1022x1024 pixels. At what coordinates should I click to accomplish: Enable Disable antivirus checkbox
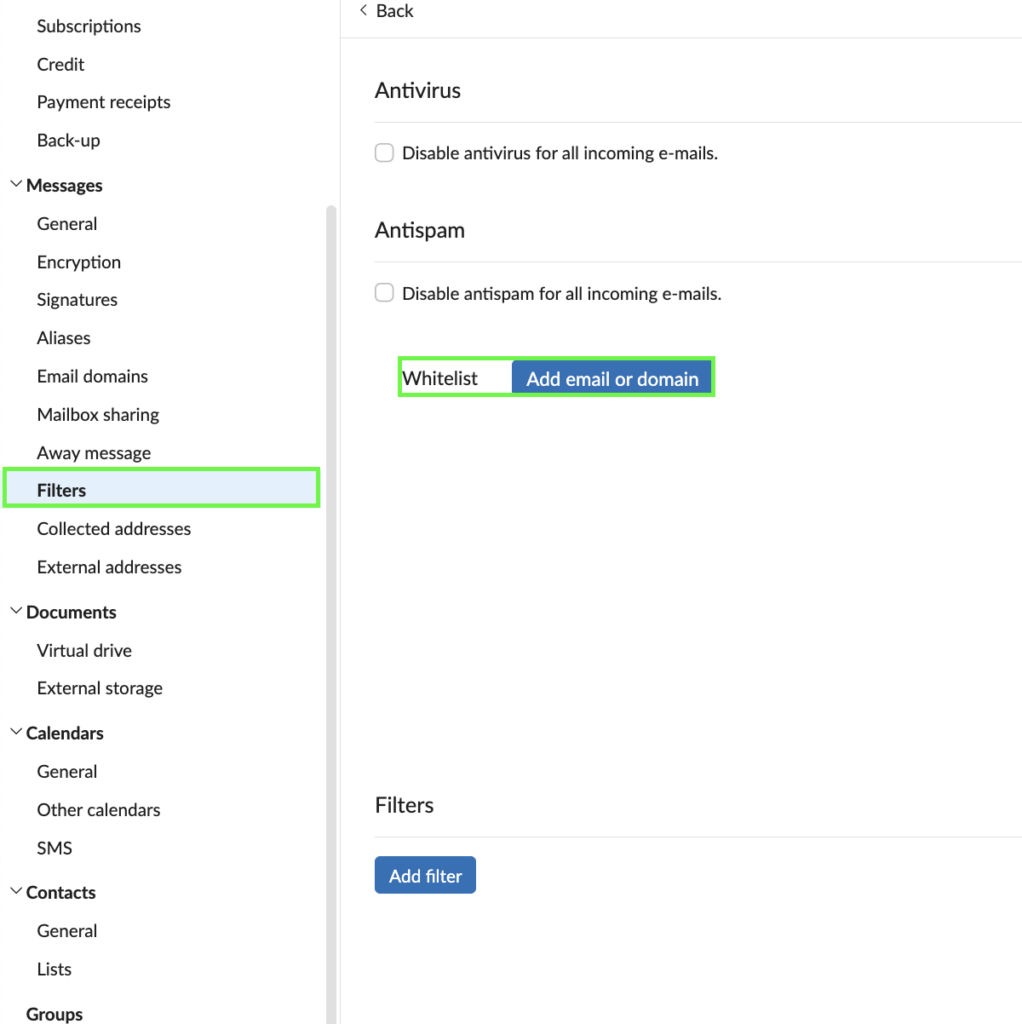(384, 153)
